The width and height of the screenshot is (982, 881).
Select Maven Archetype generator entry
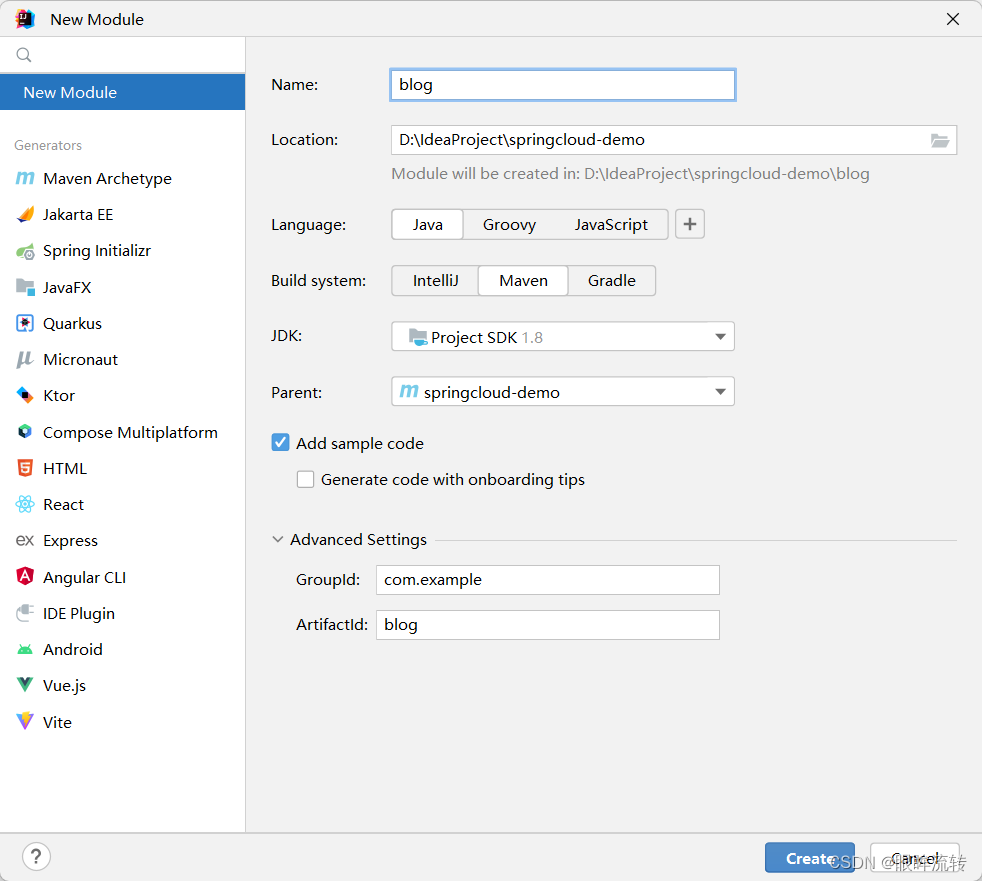tap(123, 178)
